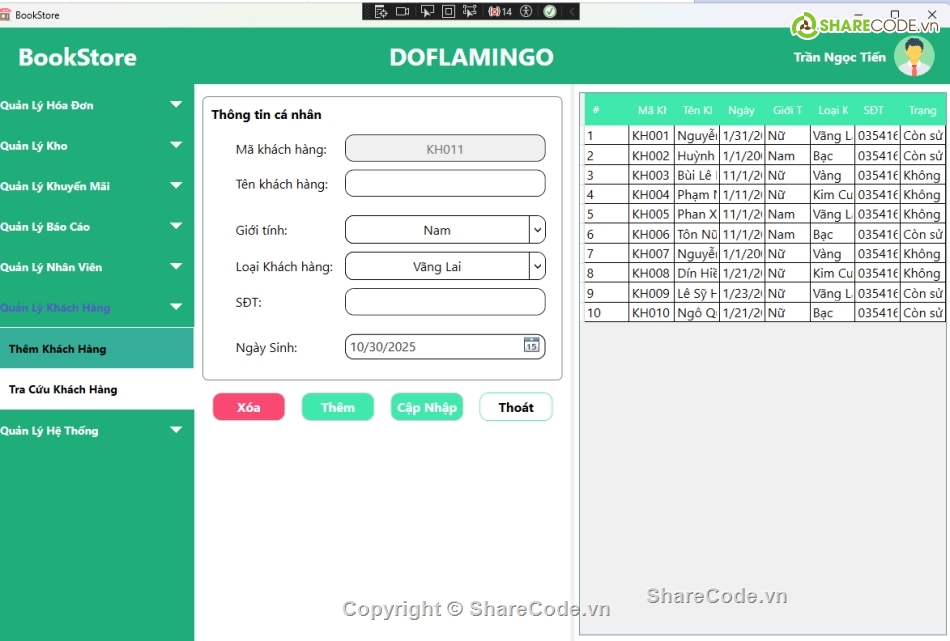Select Thêm Khách Hàng in the sidebar
Image resolution: width=950 pixels, height=641 pixels.
(x=58, y=349)
